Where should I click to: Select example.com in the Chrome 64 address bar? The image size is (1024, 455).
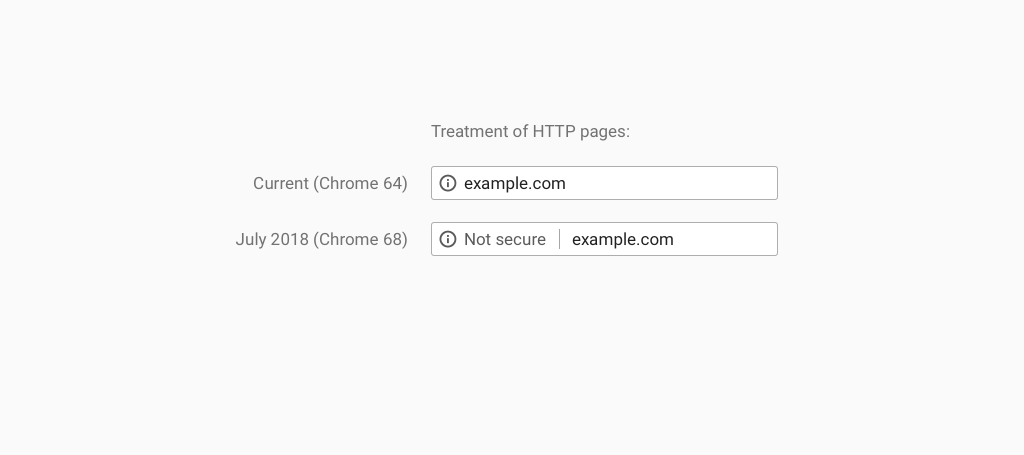[x=514, y=183]
